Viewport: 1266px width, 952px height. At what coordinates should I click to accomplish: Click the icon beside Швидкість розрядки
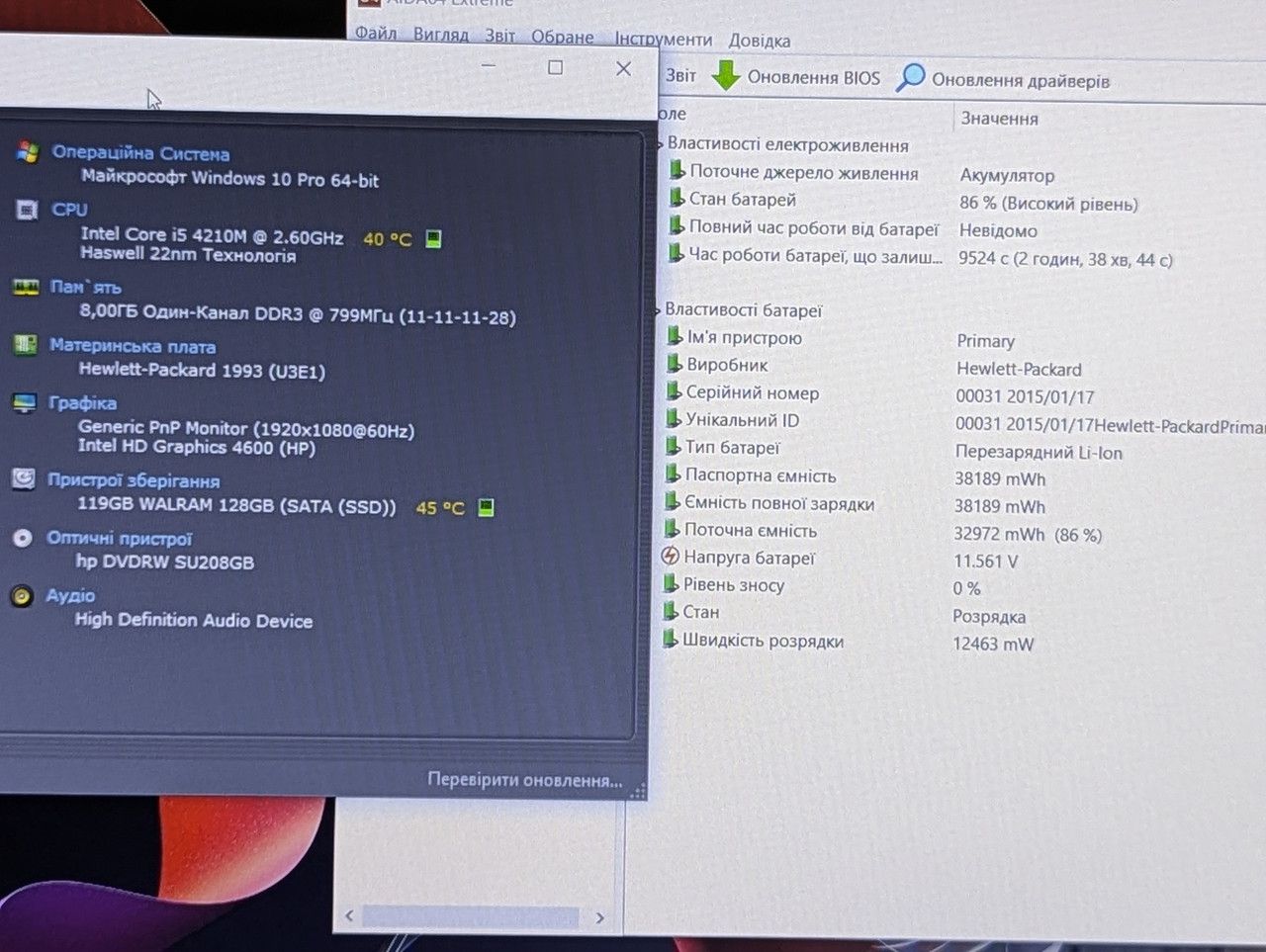(x=671, y=640)
